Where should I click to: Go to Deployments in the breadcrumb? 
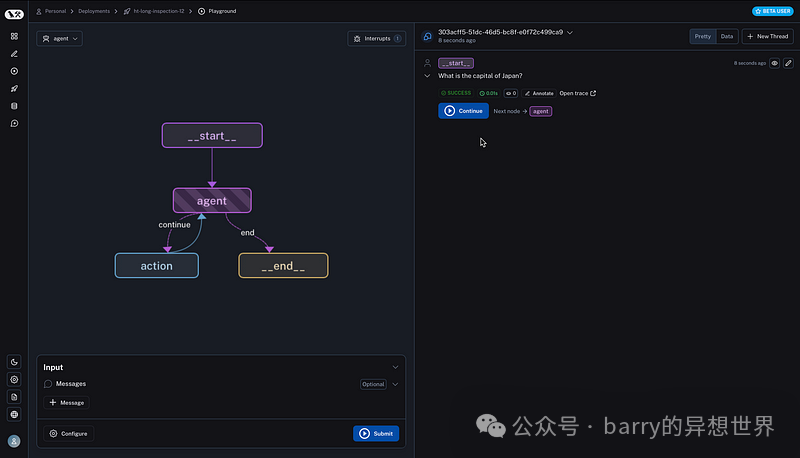94,11
